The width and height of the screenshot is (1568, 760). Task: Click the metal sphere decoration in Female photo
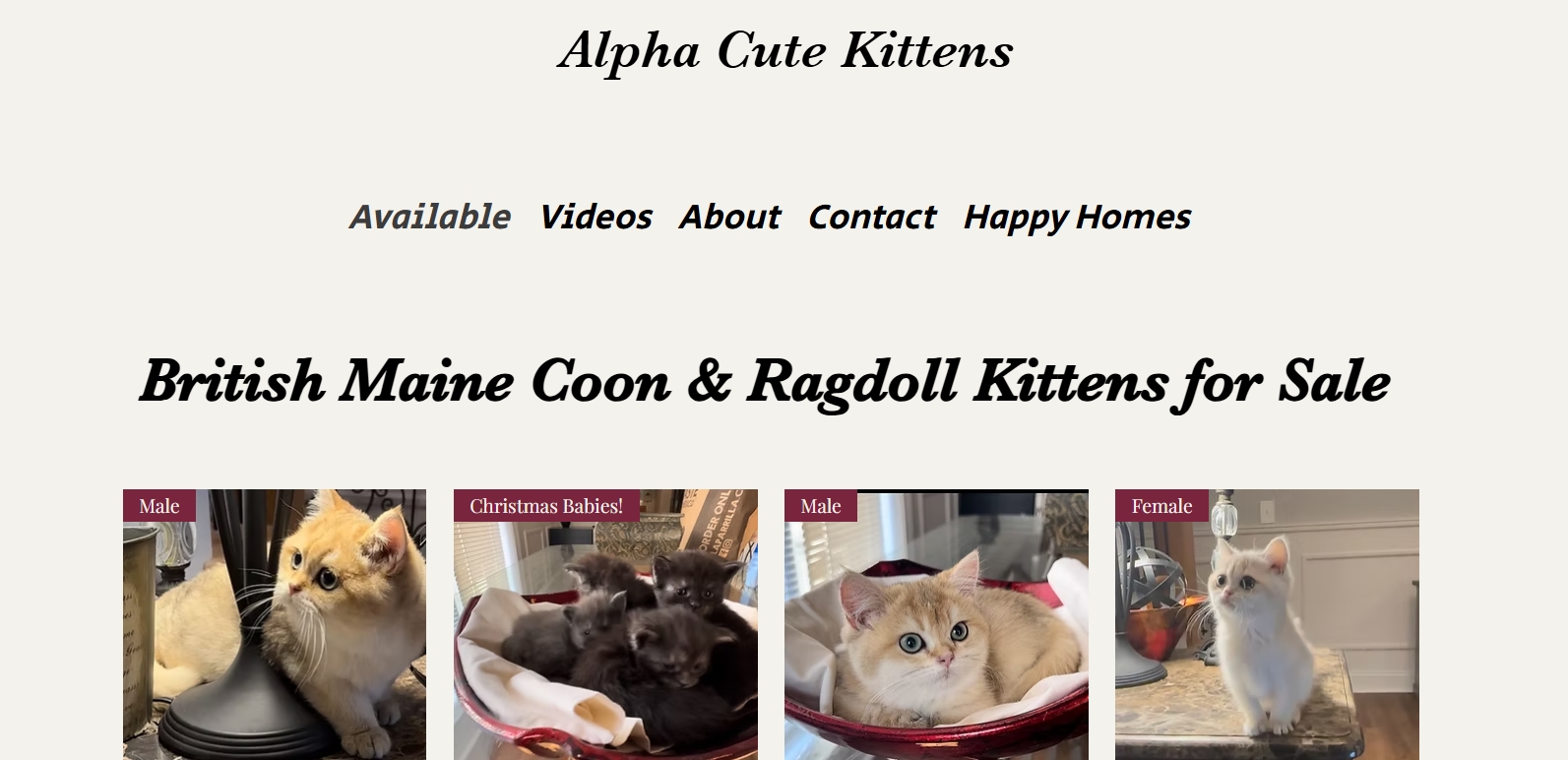pos(1154,576)
